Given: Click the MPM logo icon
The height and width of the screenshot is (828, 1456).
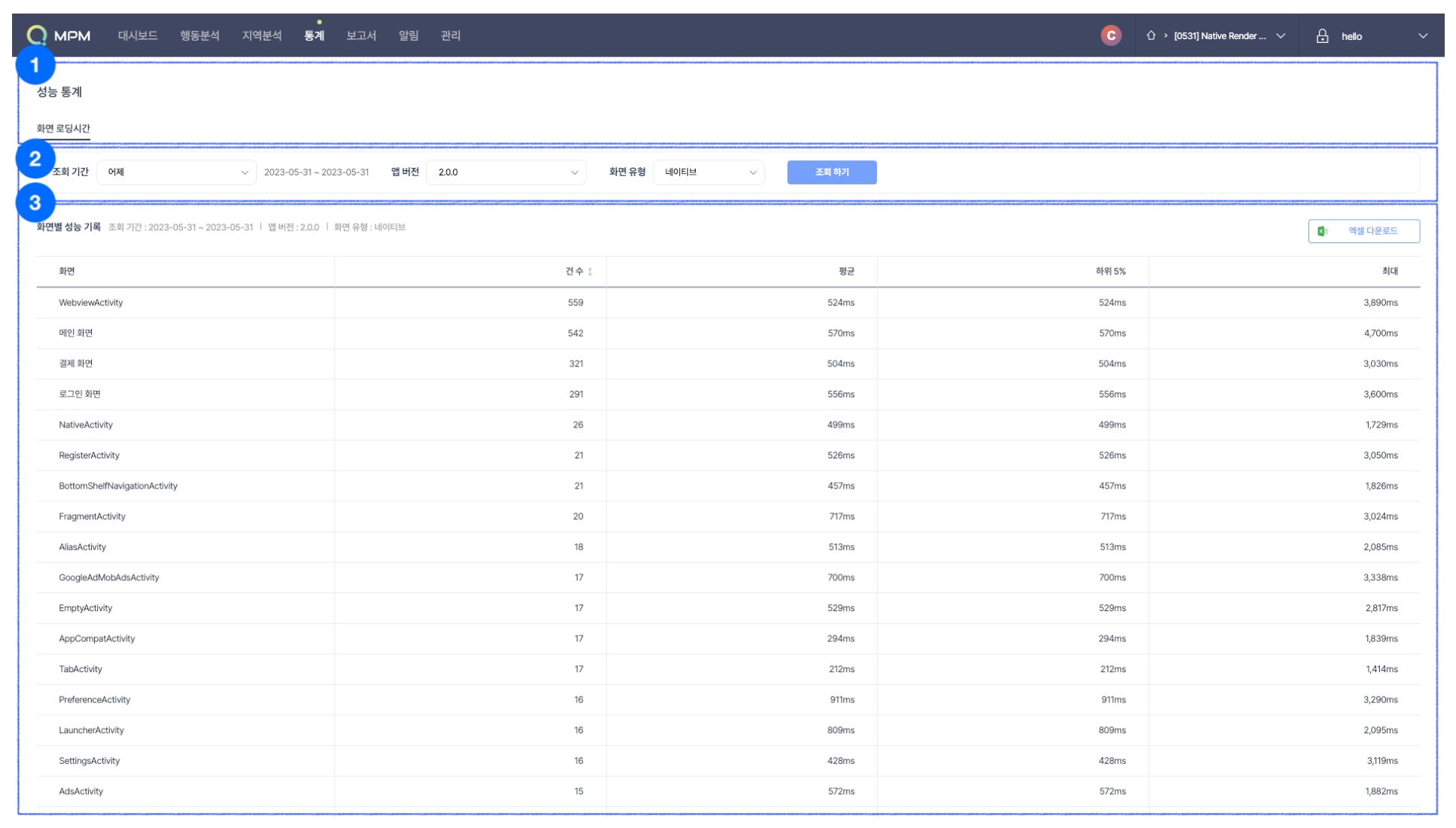Looking at the screenshot, I should point(36,35).
